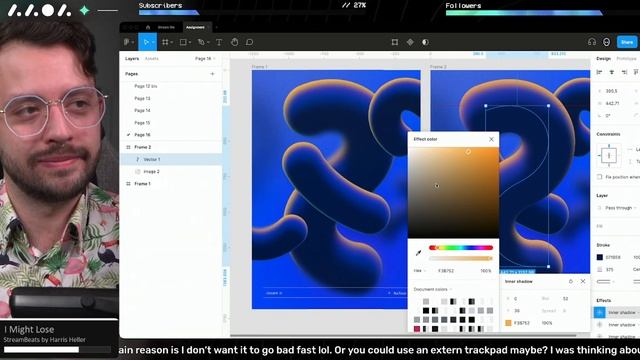
Task: Open effect settings of second Inner shadow
Action: click(x=599, y=324)
